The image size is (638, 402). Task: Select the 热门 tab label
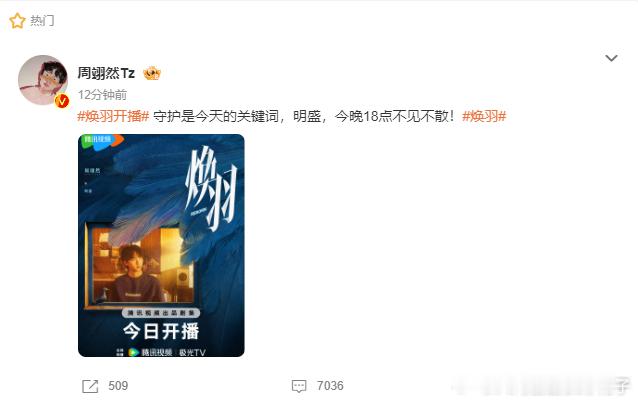pos(42,20)
